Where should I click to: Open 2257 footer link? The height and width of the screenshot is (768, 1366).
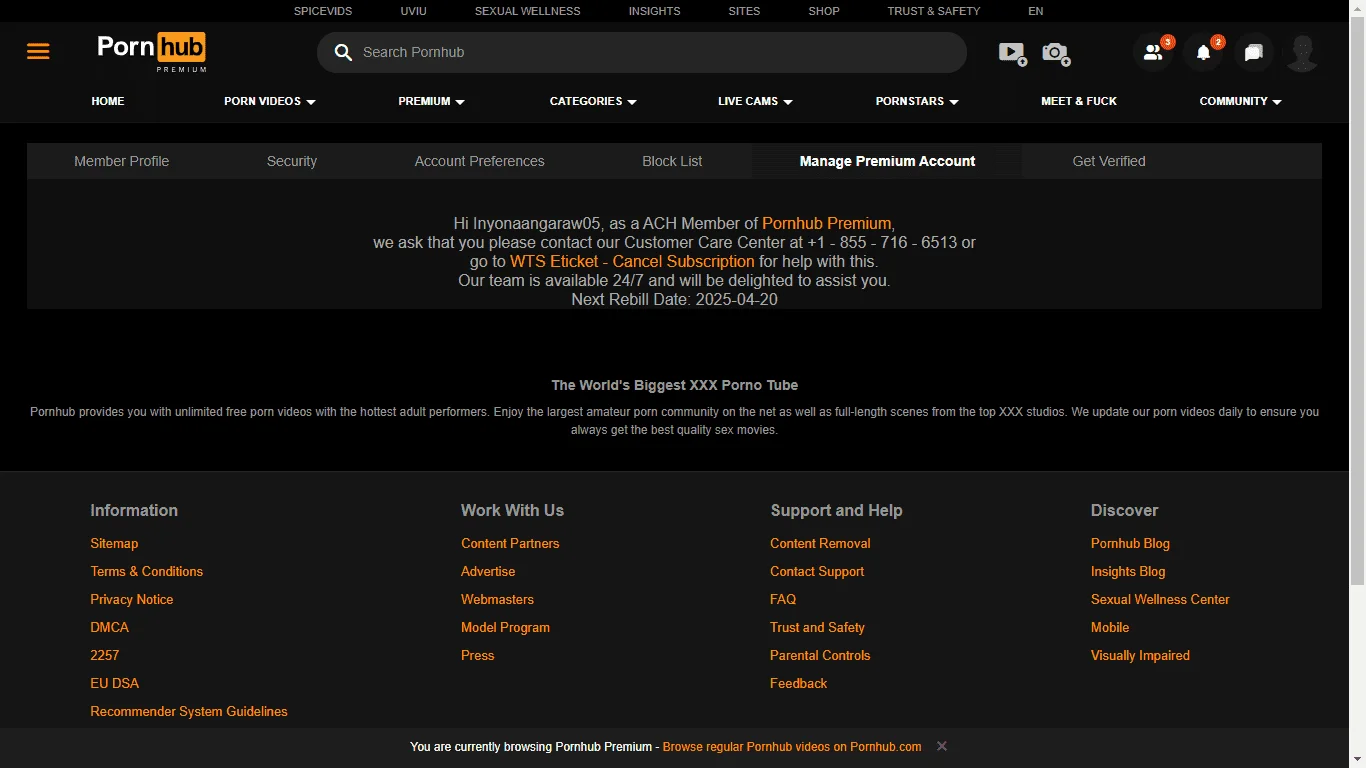[x=104, y=655]
